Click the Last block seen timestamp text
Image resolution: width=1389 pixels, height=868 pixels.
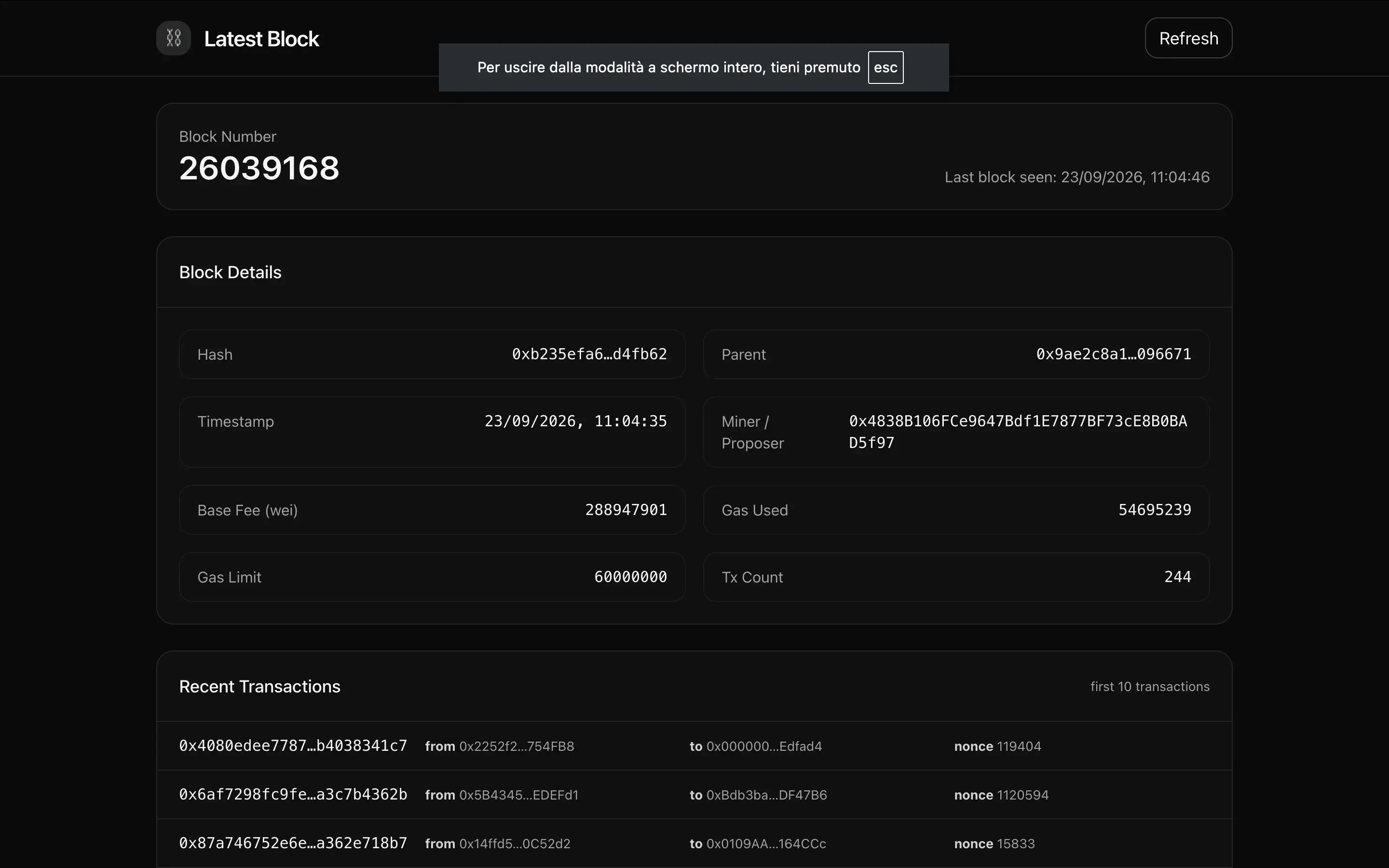[1077, 177]
